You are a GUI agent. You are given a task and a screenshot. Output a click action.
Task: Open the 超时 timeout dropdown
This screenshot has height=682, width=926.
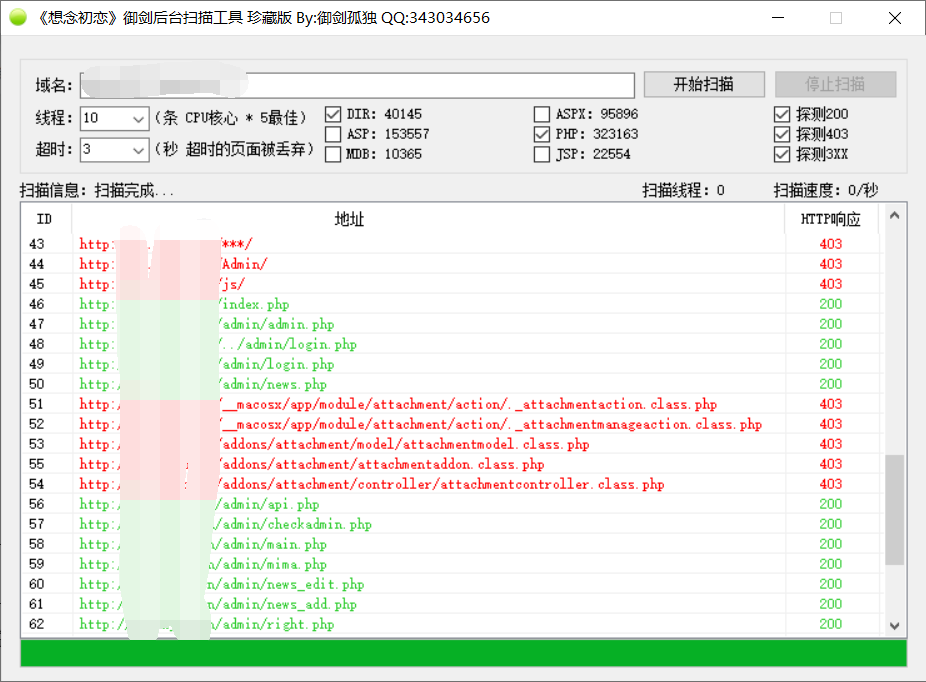138,150
